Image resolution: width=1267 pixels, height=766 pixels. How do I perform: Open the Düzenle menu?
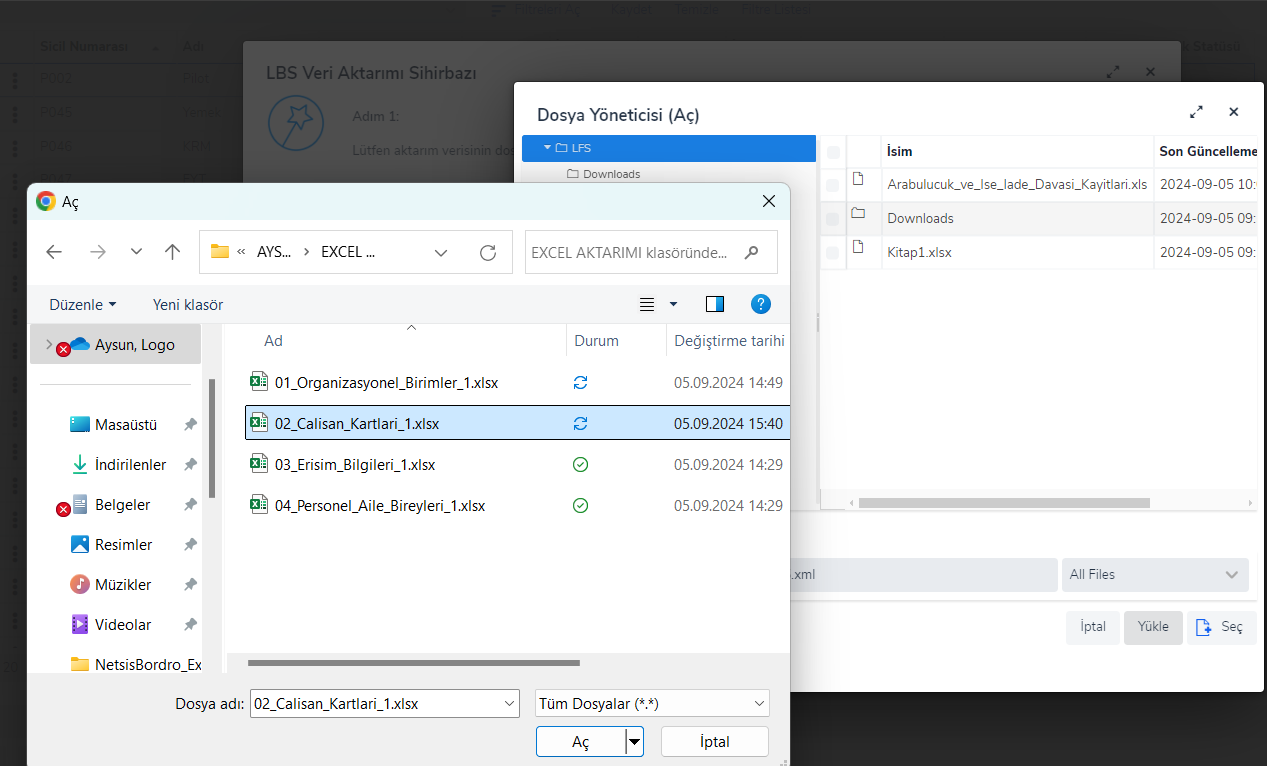coord(82,304)
